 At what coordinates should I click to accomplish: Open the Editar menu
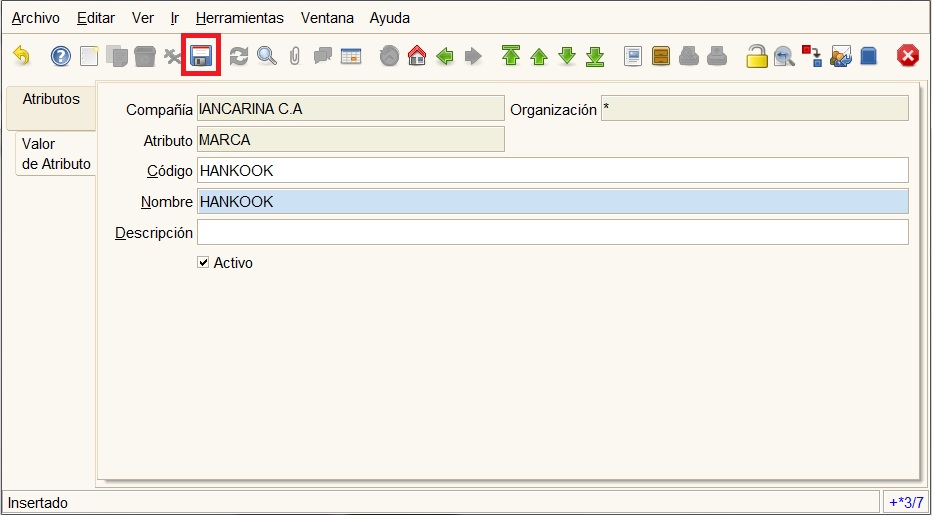pyautogui.click(x=96, y=18)
